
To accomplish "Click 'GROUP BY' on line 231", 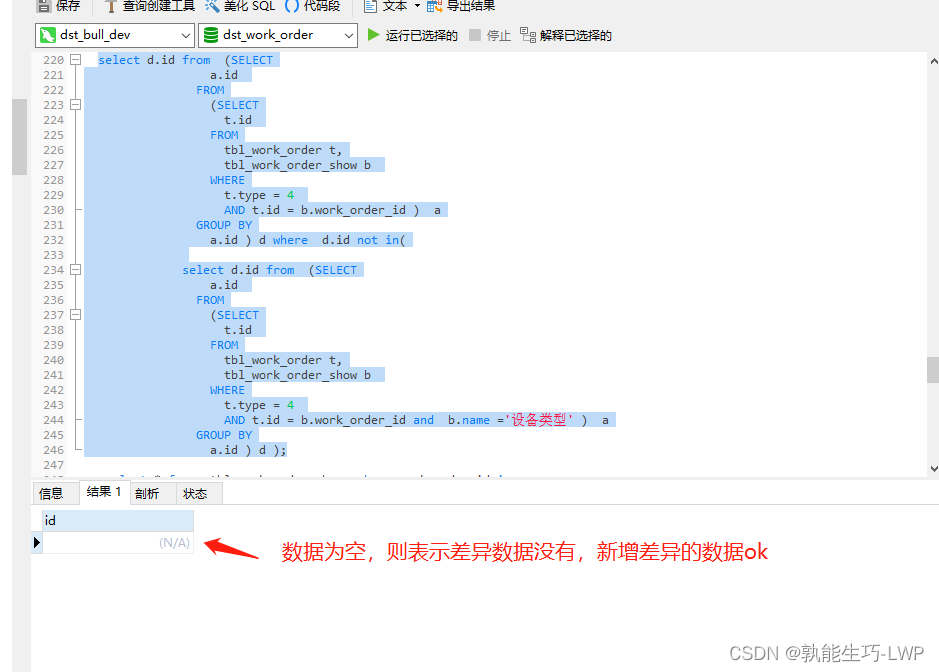I will [x=224, y=225].
